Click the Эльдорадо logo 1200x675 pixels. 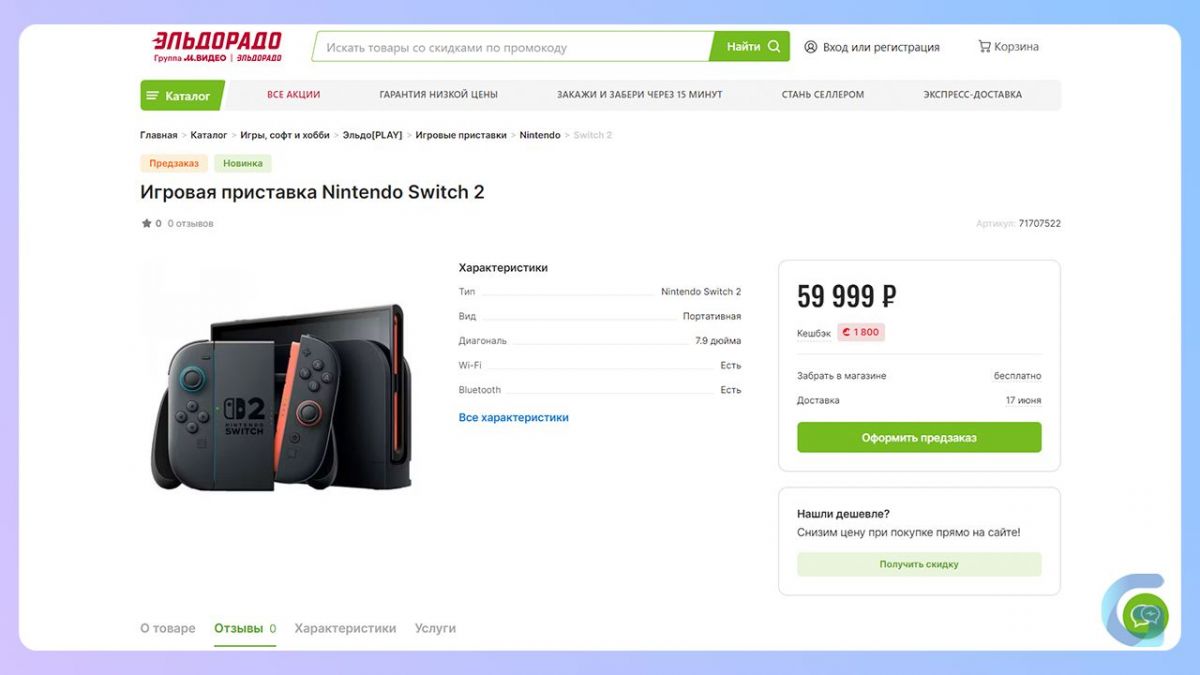point(217,47)
